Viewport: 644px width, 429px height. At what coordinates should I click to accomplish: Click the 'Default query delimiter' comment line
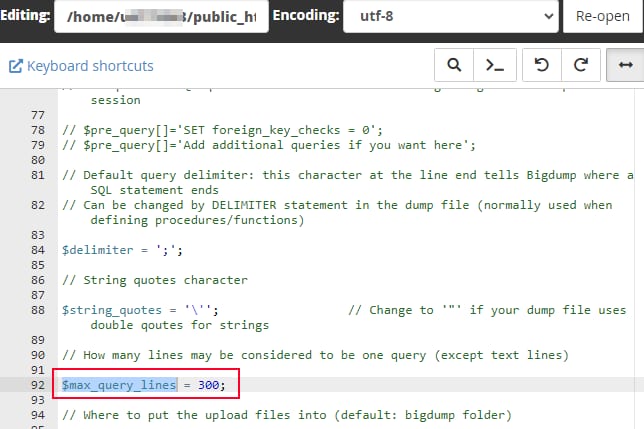(x=340, y=175)
